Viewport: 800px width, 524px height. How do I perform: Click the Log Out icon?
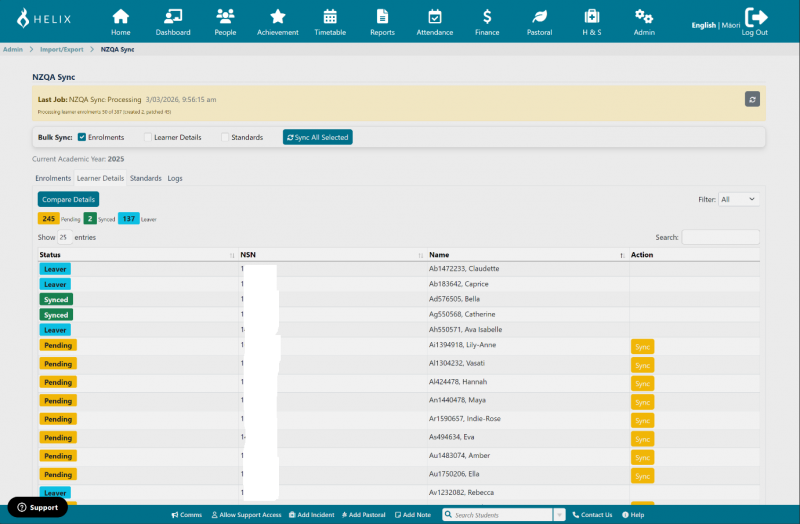(755, 17)
